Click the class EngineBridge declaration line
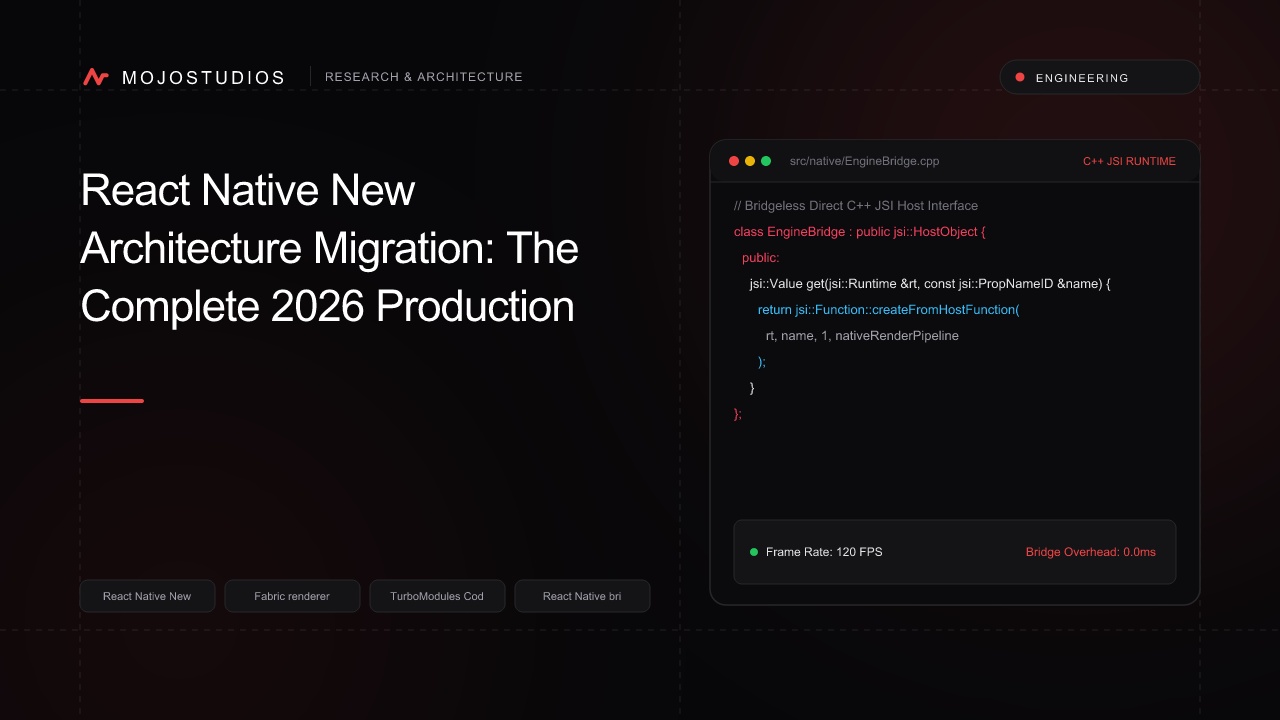 coord(860,232)
